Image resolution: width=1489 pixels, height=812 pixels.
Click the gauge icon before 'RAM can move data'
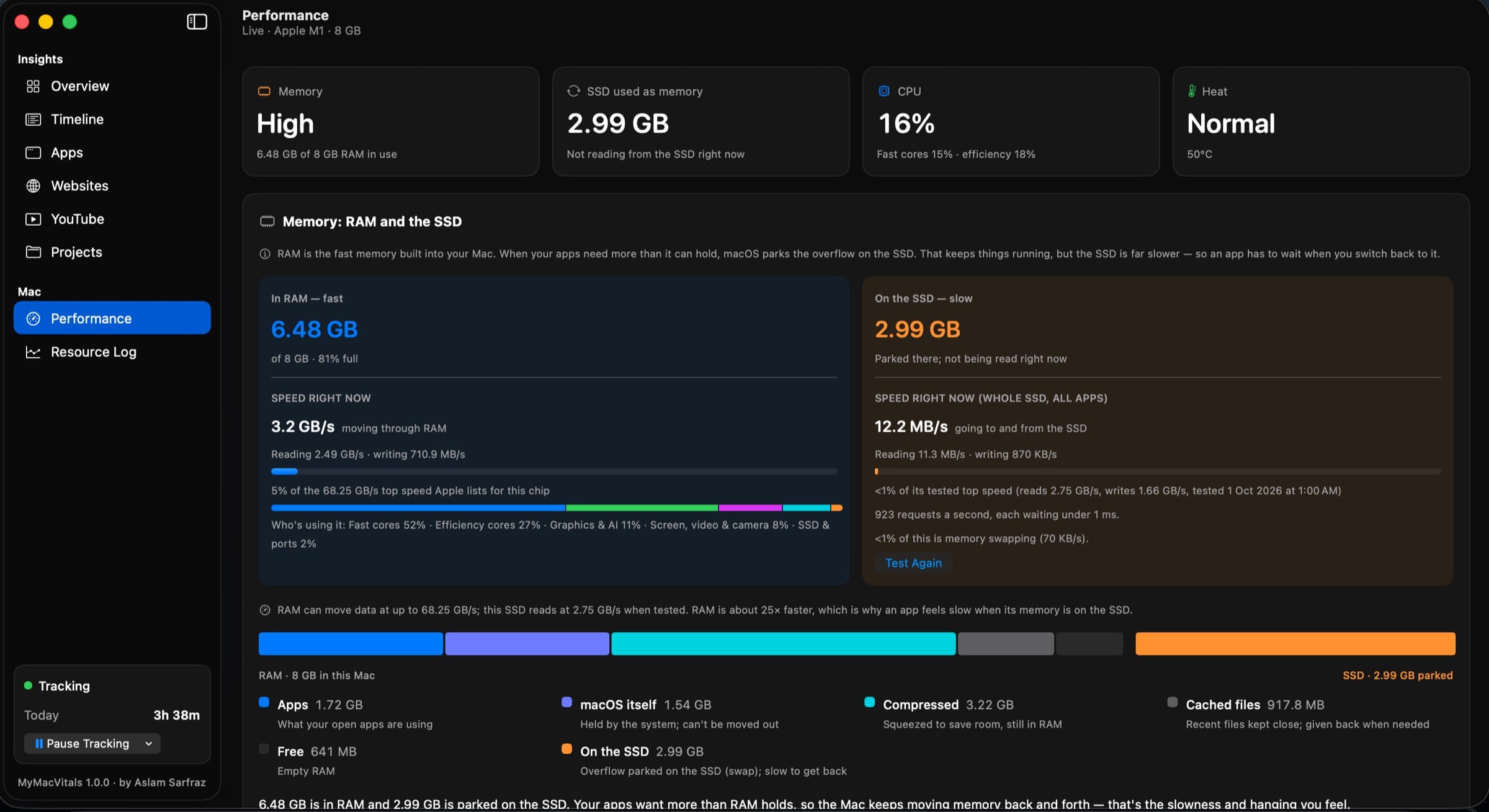(x=265, y=610)
